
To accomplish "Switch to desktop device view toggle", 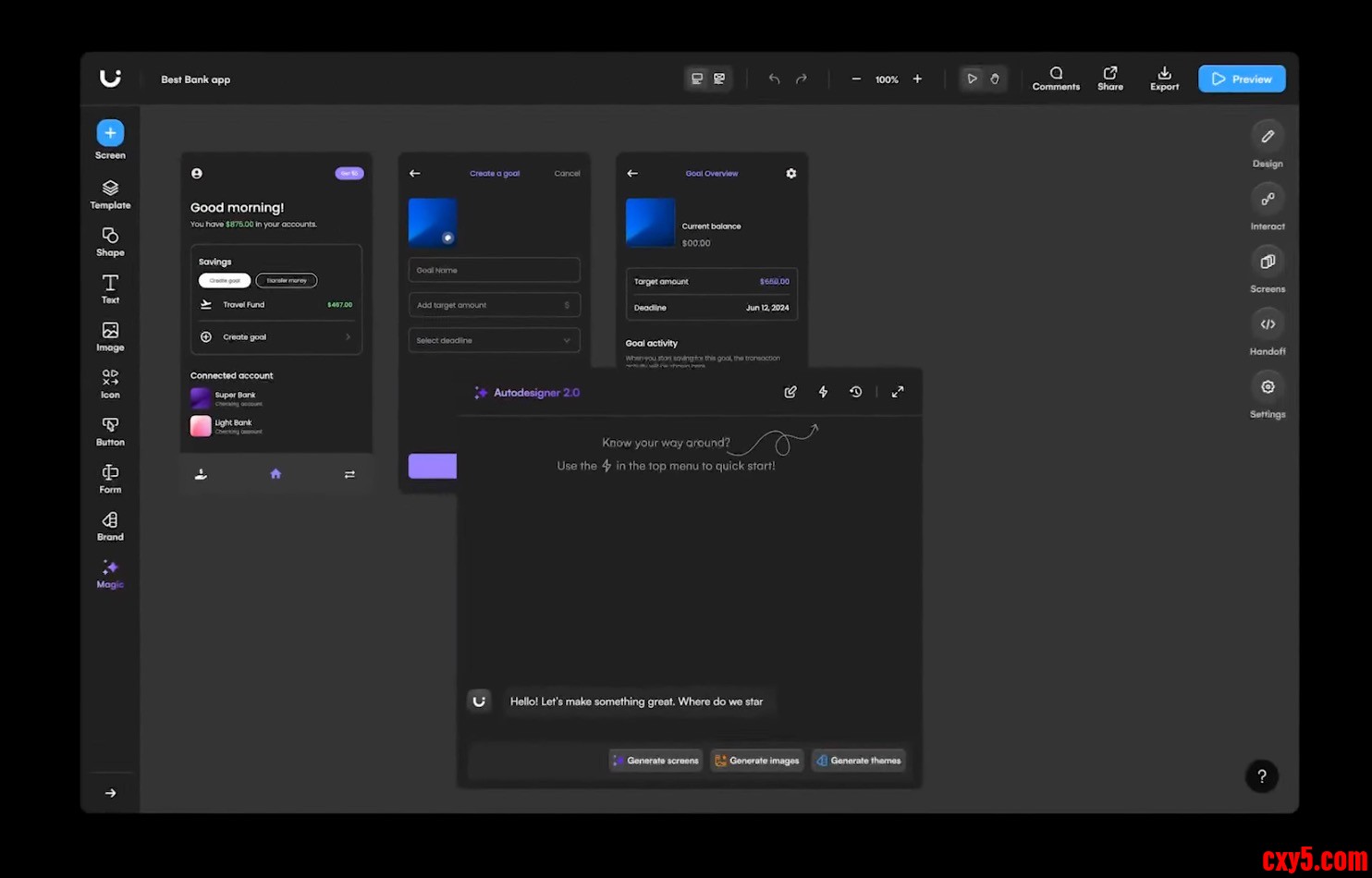I will (697, 79).
